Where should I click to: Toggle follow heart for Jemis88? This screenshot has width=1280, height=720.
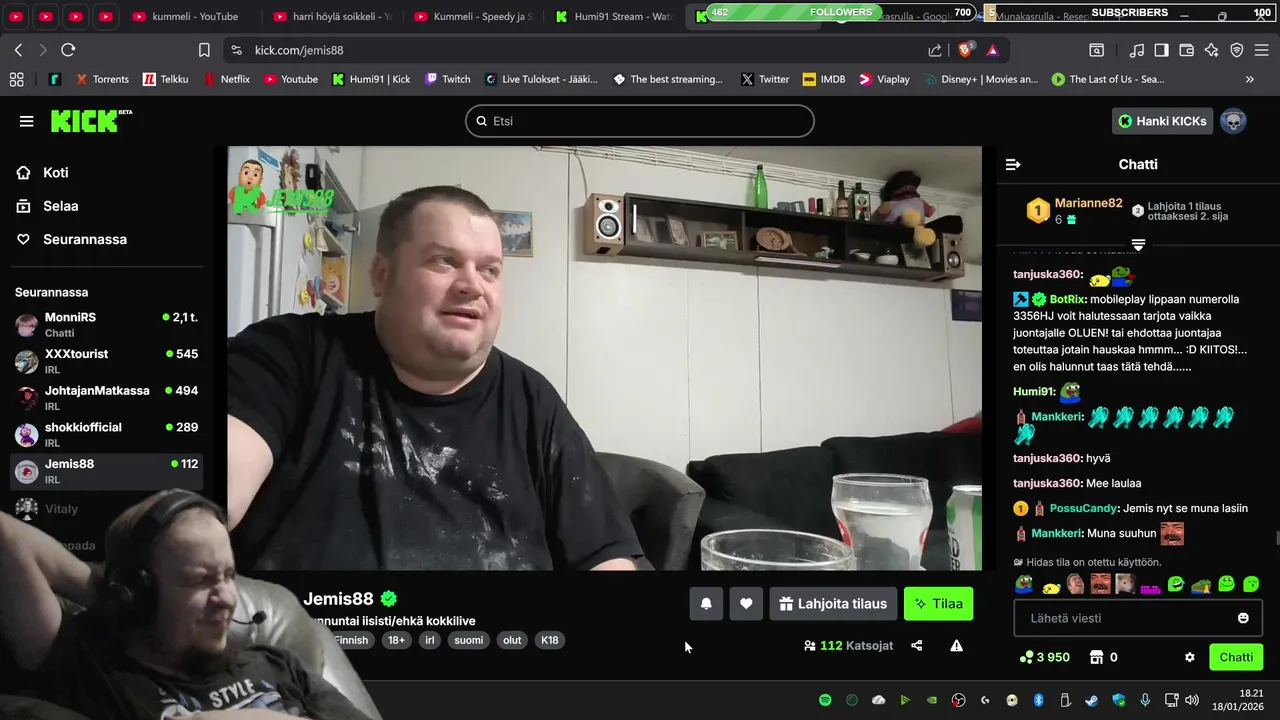click(x=746, y=603)
